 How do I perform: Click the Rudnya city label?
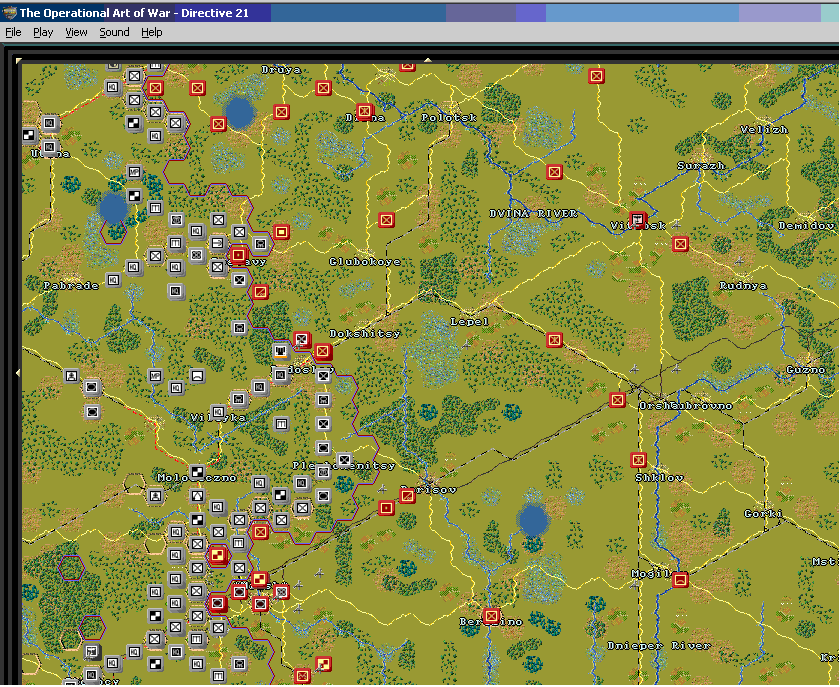[743, 286]
